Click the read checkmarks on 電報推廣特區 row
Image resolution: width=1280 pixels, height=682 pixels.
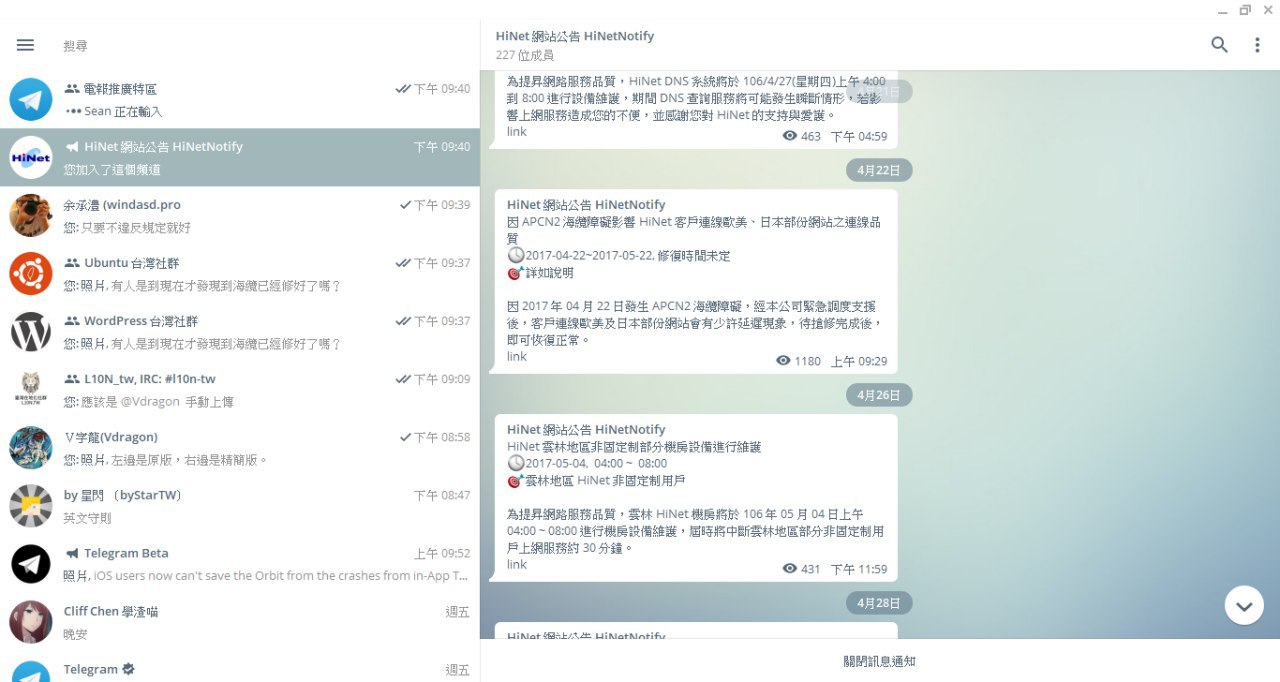click(x=403, y=89)
